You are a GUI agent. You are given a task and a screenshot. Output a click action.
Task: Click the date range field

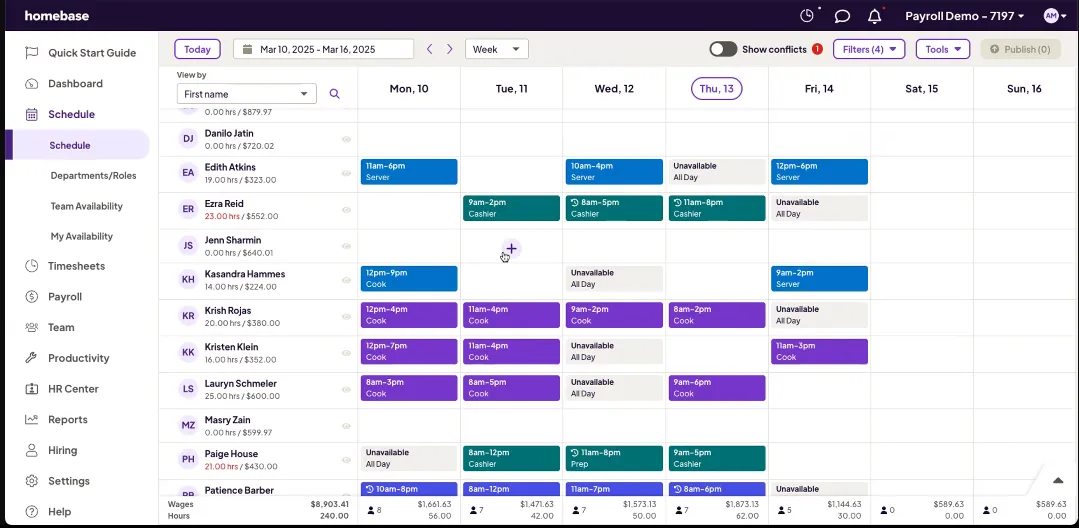coord(323,49)
